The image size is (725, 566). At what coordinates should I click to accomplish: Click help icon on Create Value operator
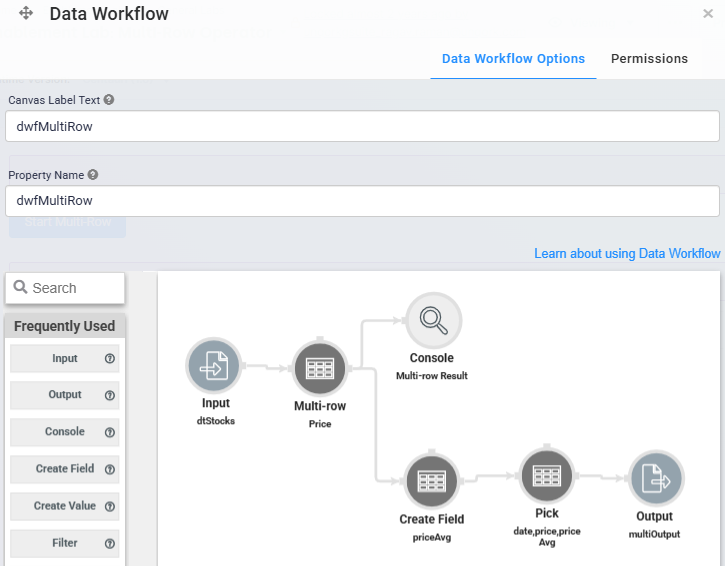110,506
